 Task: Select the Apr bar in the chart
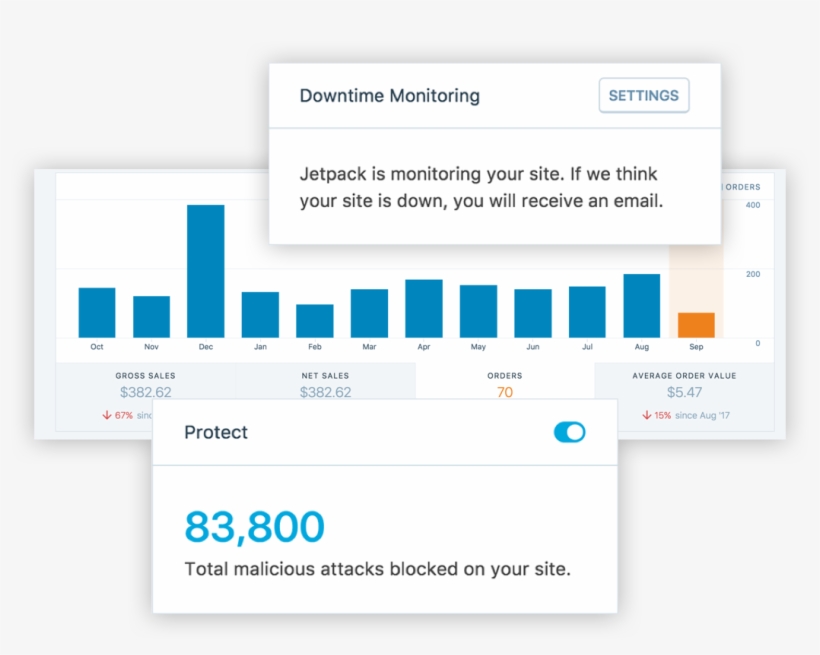tap(424, 308)
